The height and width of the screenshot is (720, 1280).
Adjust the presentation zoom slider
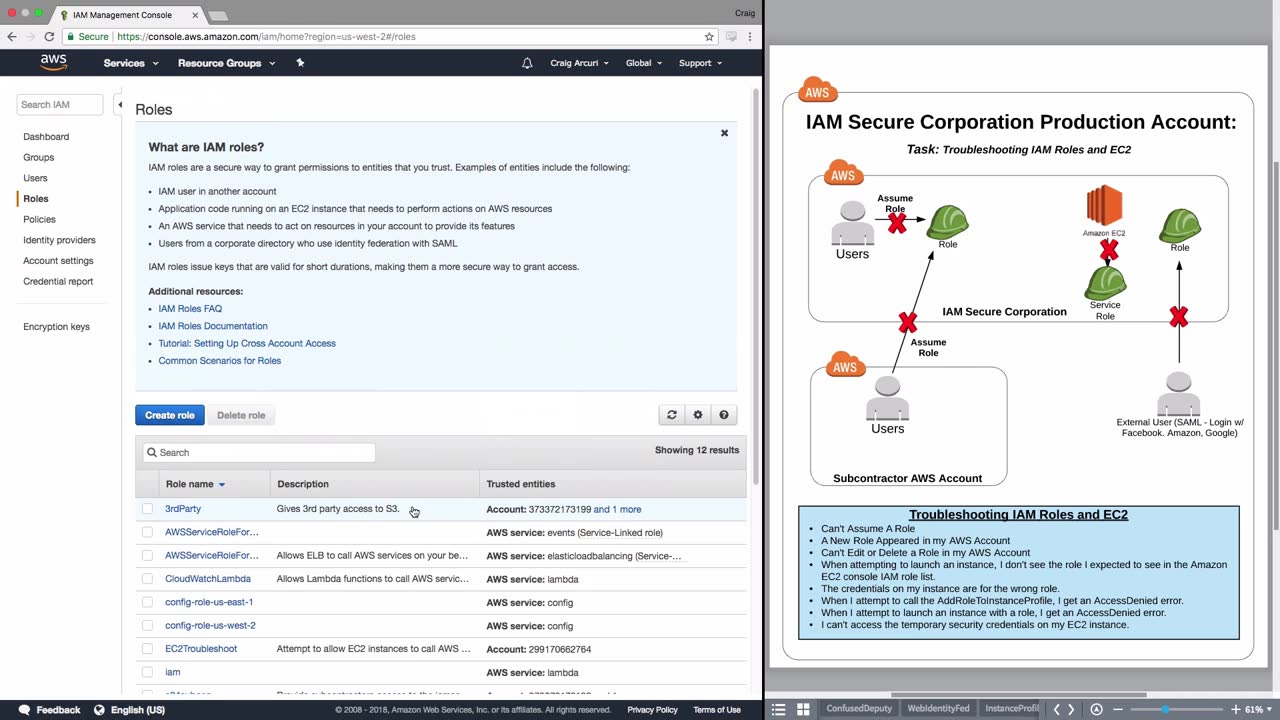tap(1165, 709)
